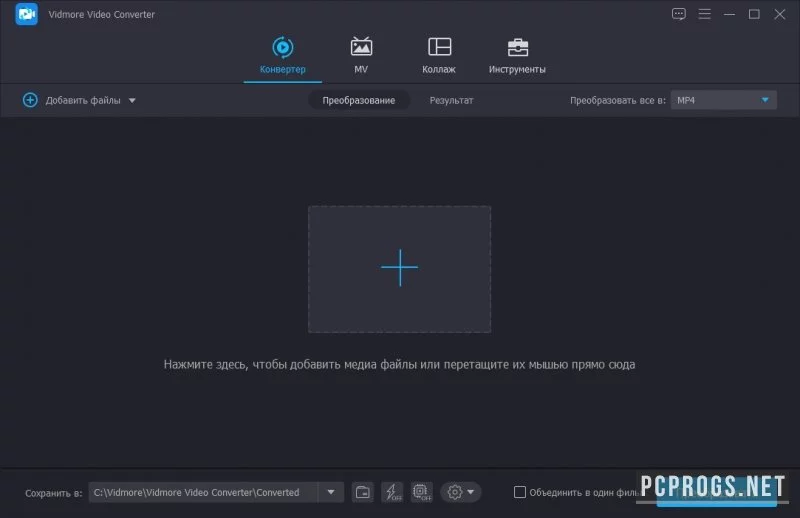Click the save path field C:\Vidmore\Vidmore Video Converter\Converted
The image size is (800, 518).
click(x=203, y=492)
